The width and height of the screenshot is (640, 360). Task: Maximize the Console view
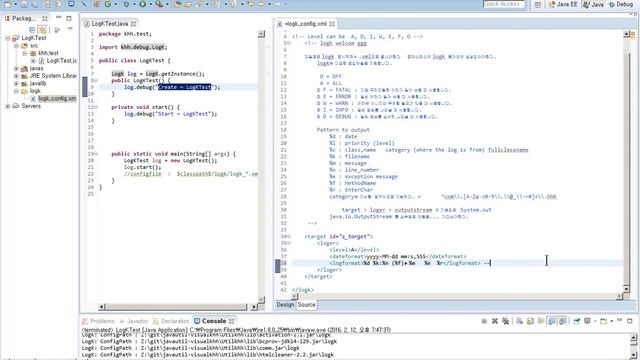pyautogui.click(x=630, y=321)
